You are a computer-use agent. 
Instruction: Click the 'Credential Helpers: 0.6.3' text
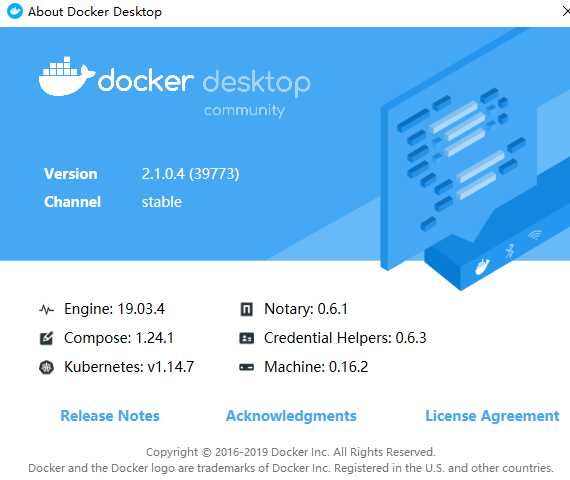click(345, 338)
